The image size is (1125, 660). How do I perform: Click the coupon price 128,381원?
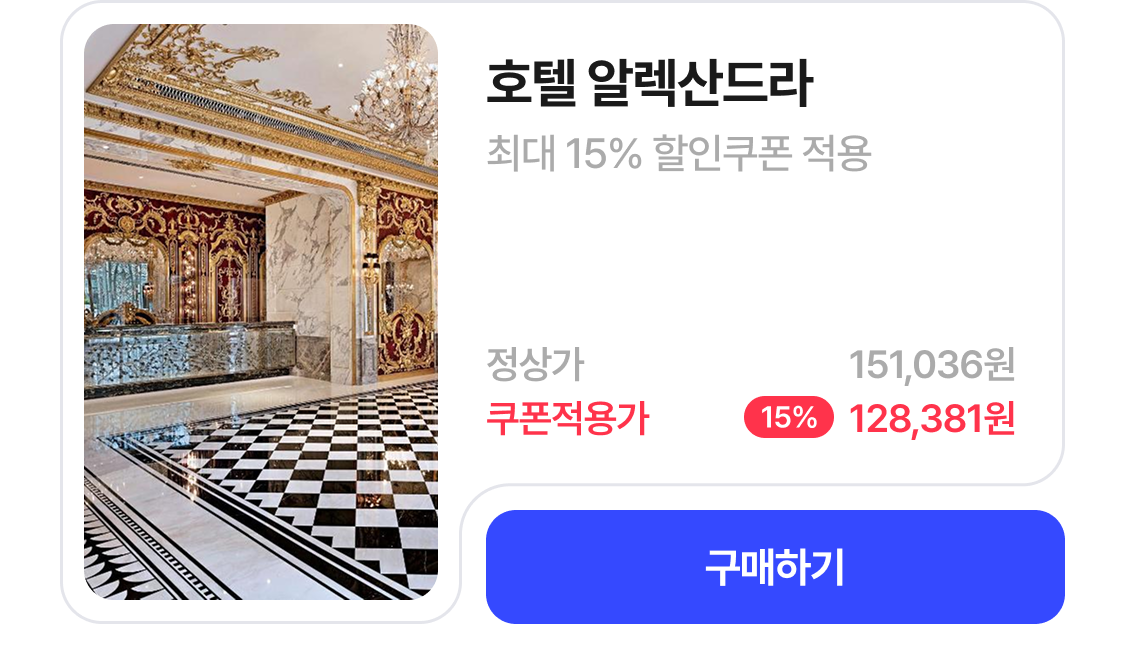coord(932,418)
